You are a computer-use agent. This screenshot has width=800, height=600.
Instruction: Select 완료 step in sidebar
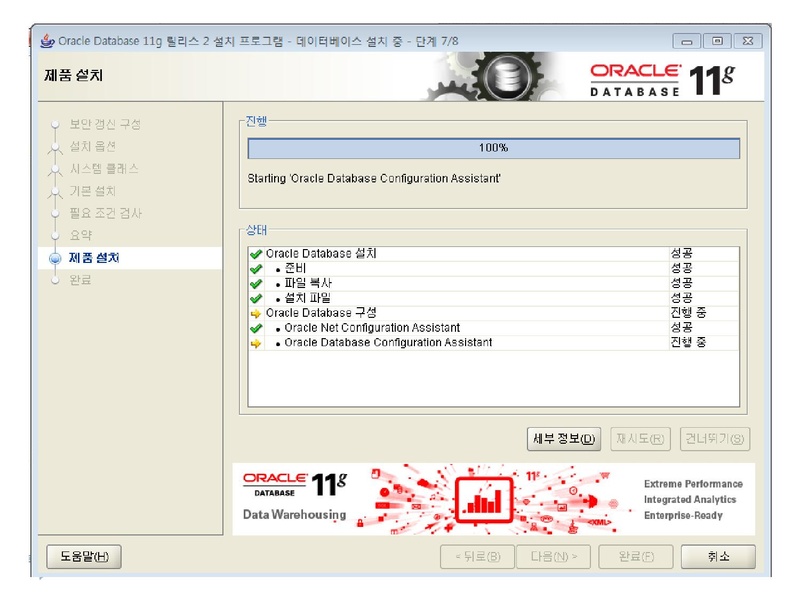pos(80,280)
